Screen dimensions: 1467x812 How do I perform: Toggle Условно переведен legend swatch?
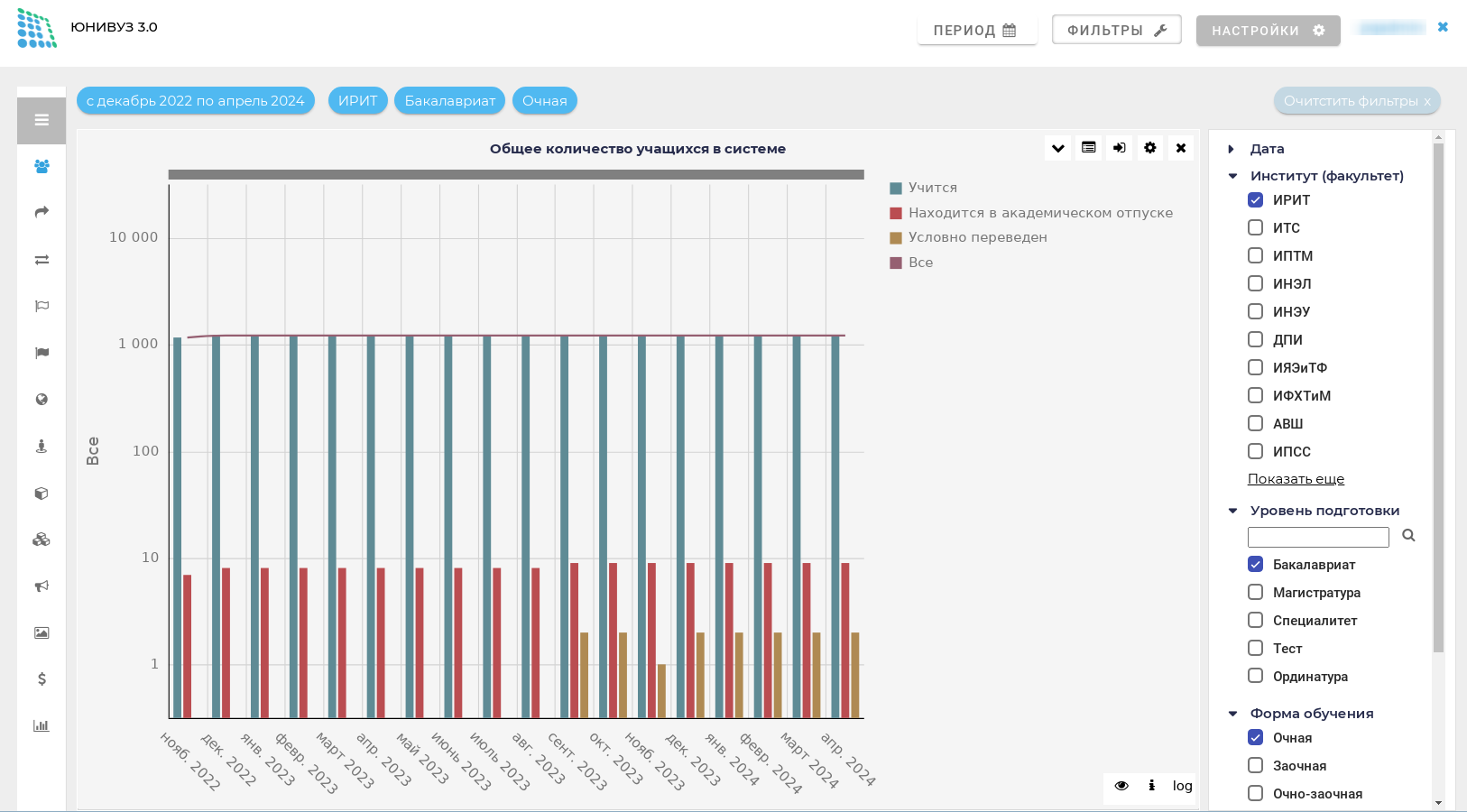click(x=896, y=238)
